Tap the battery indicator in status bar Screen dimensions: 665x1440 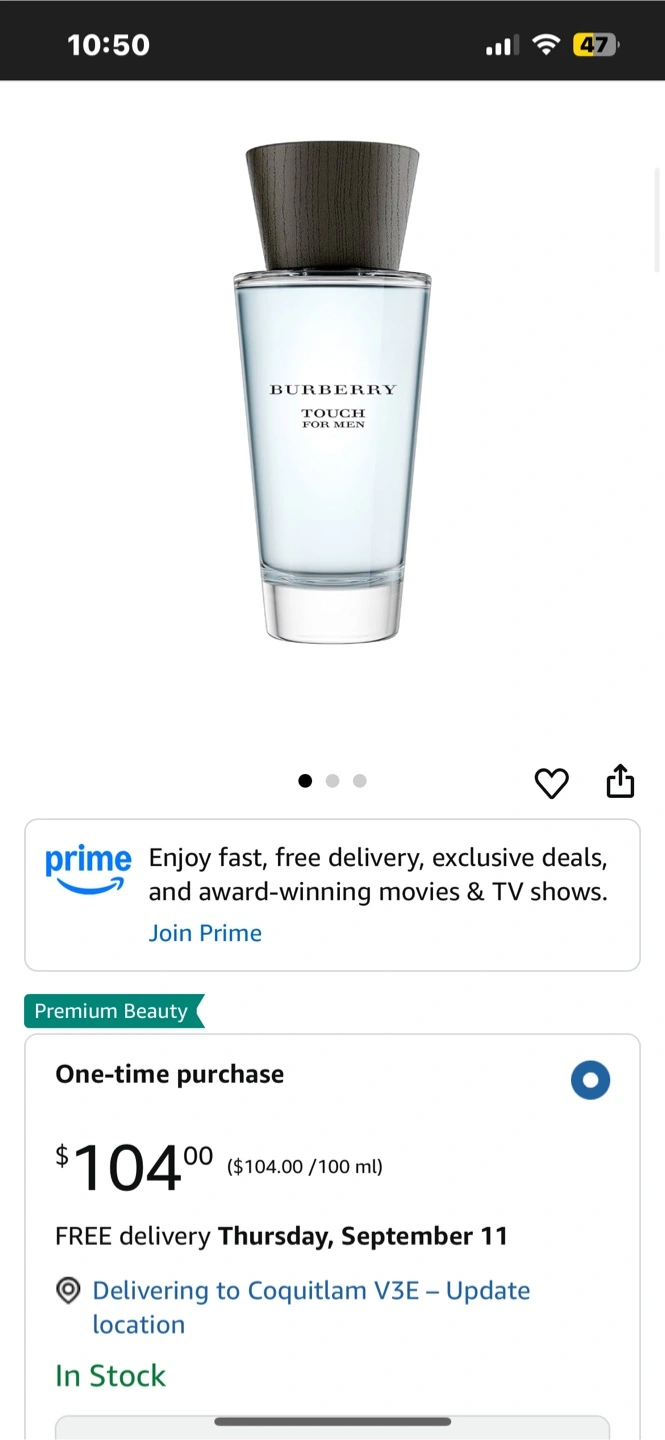click(595, 44)
